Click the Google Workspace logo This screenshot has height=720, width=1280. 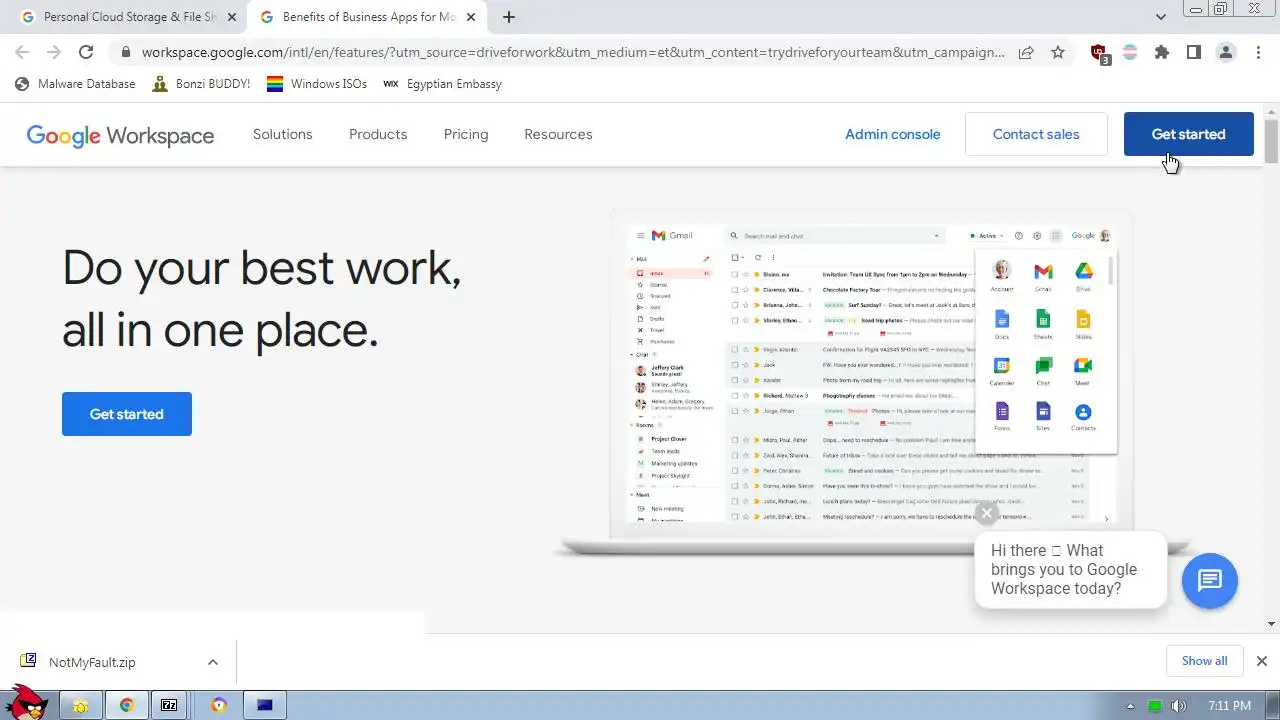pyautogui.click(x=120, y=135)
